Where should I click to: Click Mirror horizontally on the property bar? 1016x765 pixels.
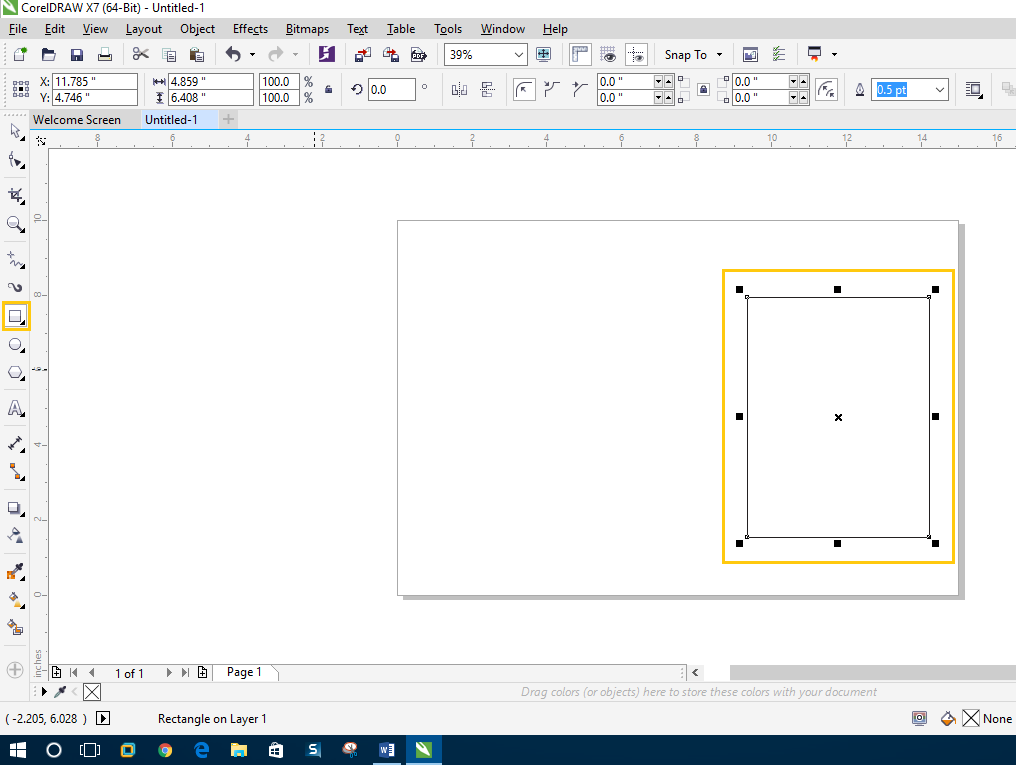coord(458,89)
